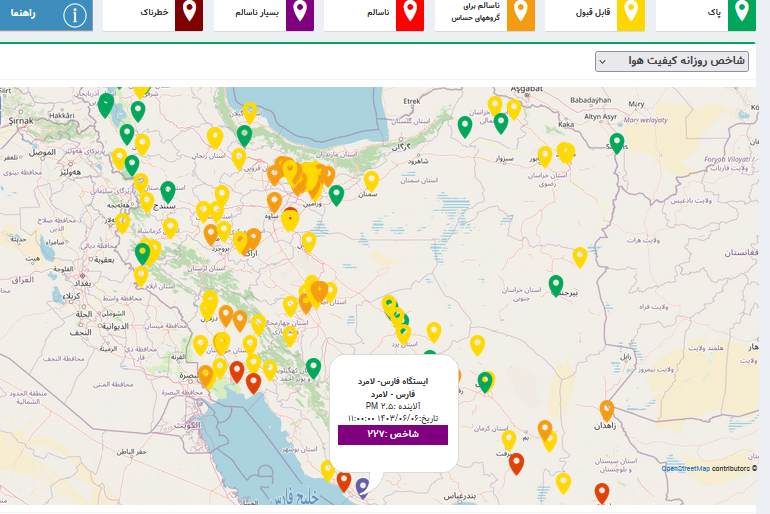The width and height of the screenshot is (770, 514).
Task: Click the info icon next to راهنما
Action: [101, 14]
